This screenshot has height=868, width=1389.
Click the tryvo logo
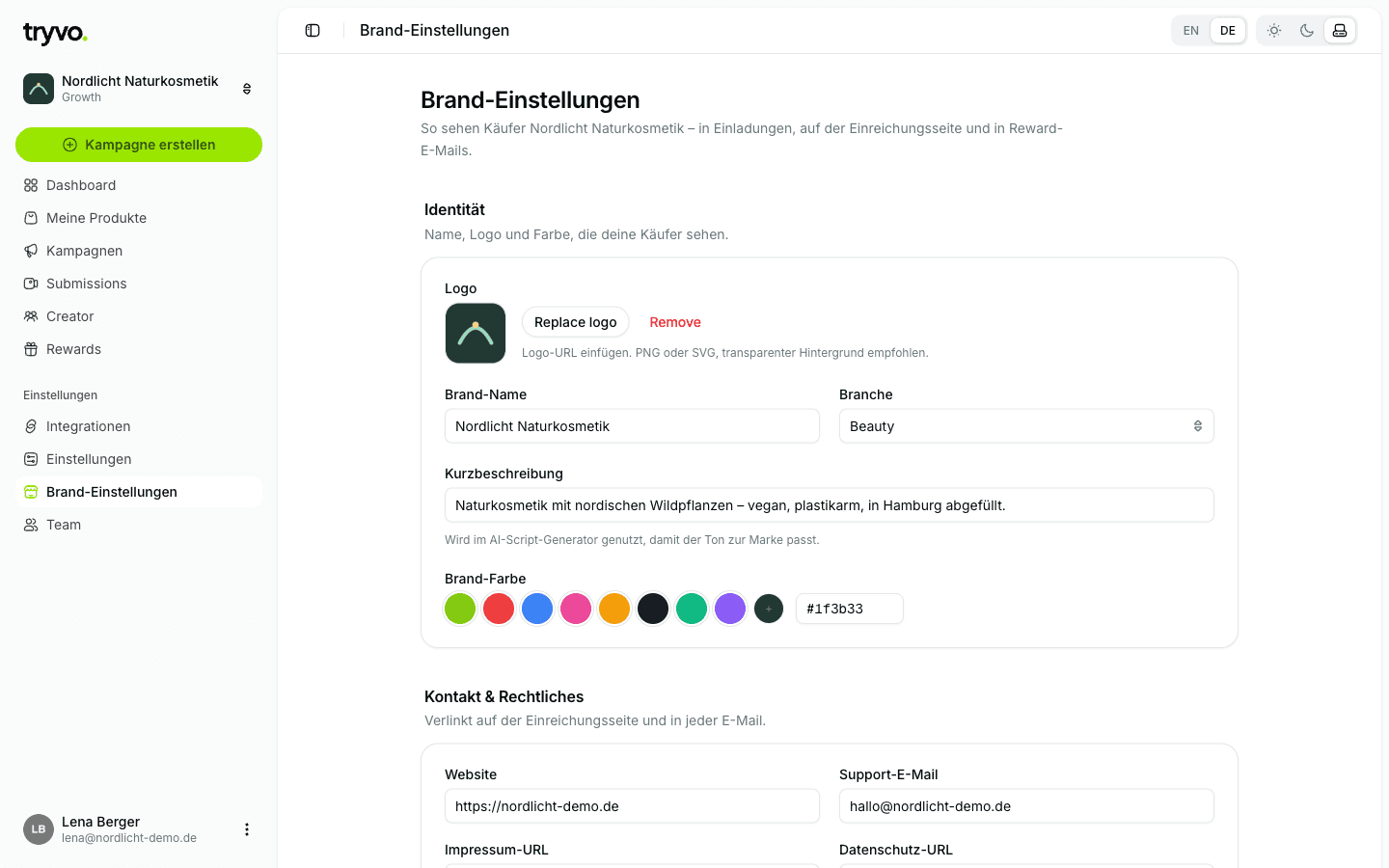[x=55, y=34]
